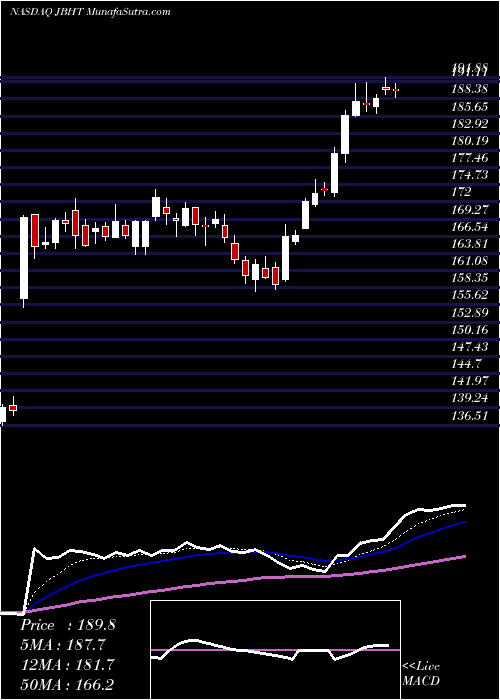Select the 177.46 axis value
The width and height of the screenshot is (500, 700).
469,158
